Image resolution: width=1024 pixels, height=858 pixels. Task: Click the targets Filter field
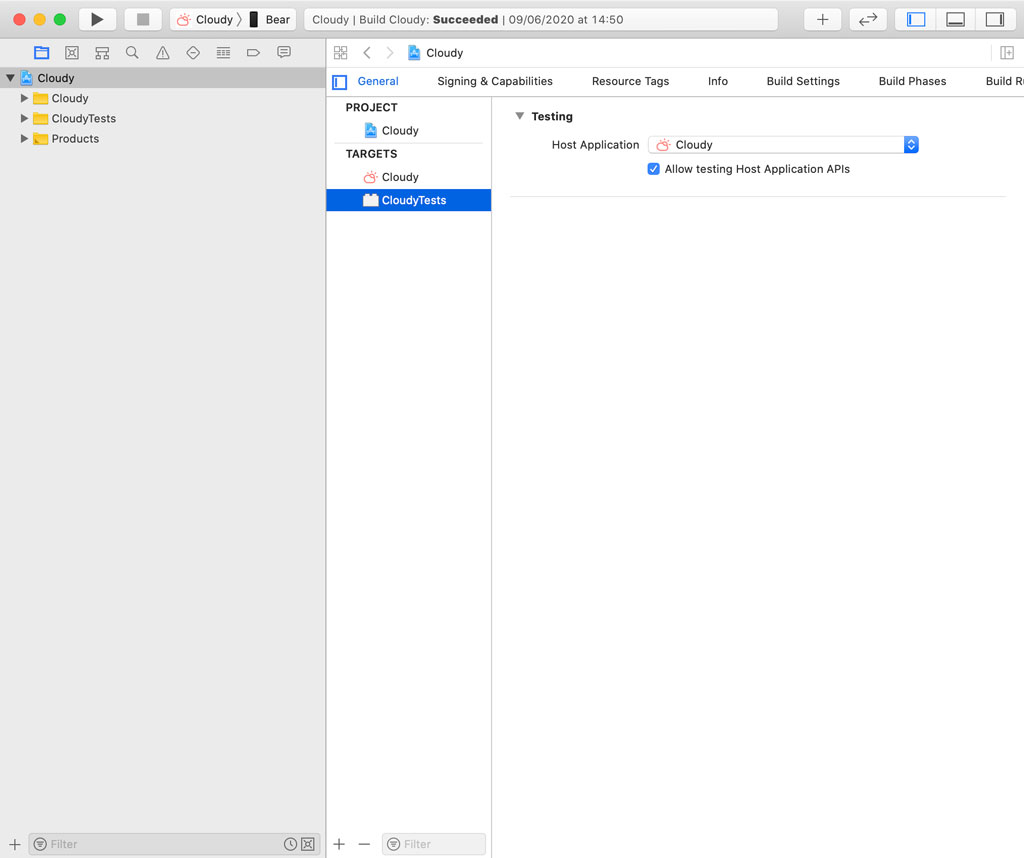click(x=434, y=844)
